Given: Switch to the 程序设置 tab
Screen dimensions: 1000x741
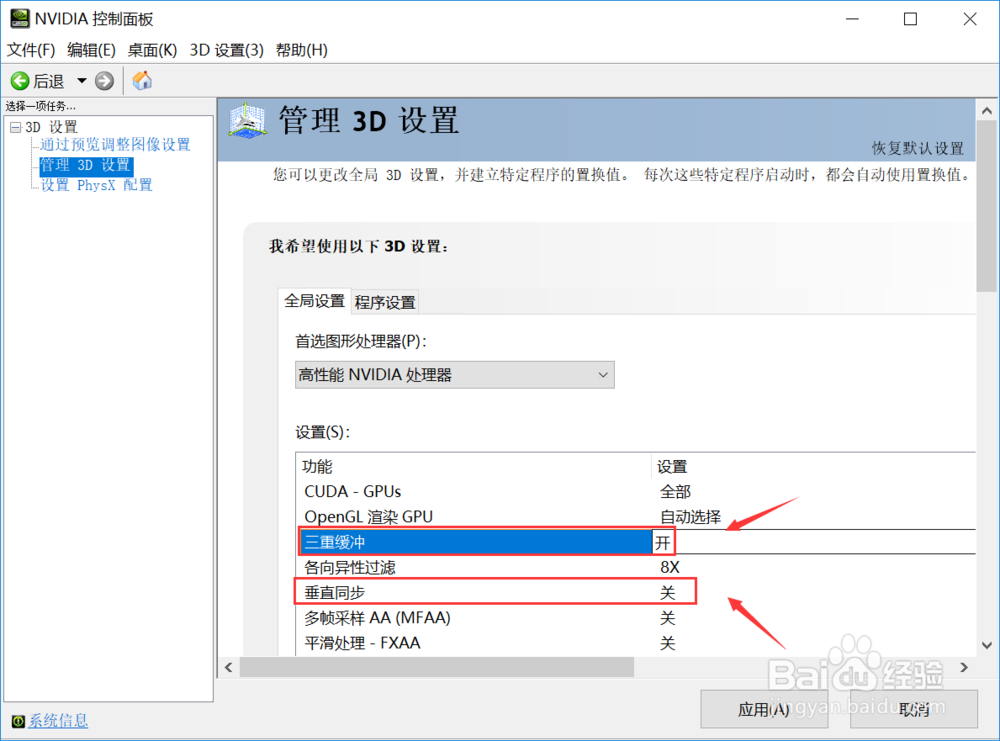Looking at the screenshot, I should 385,302.
